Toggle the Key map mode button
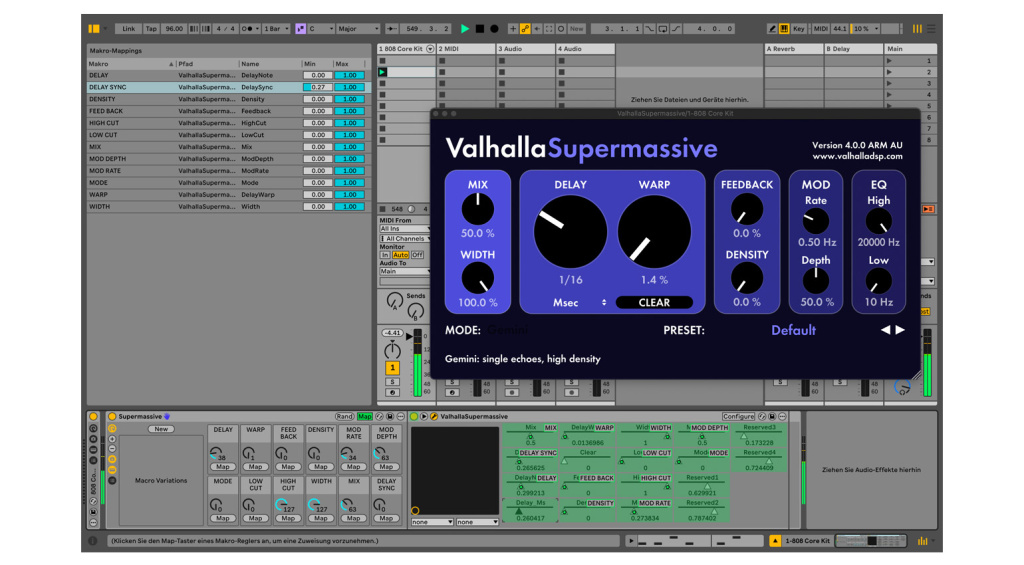The image size is (1024, 565). (x=798, y=29)
